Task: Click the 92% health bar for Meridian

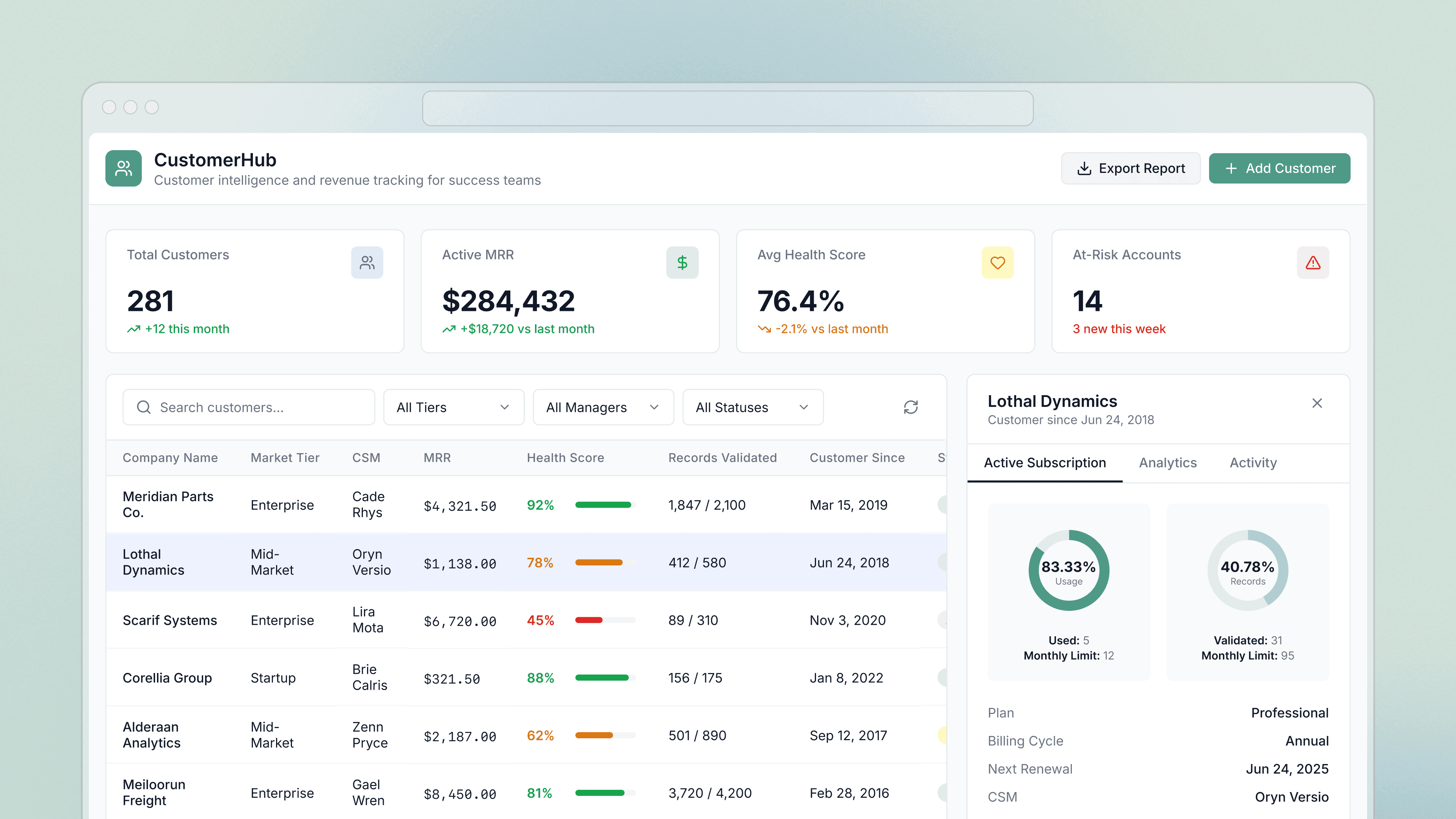Action: pyautogui.click(x=606, y=505)
